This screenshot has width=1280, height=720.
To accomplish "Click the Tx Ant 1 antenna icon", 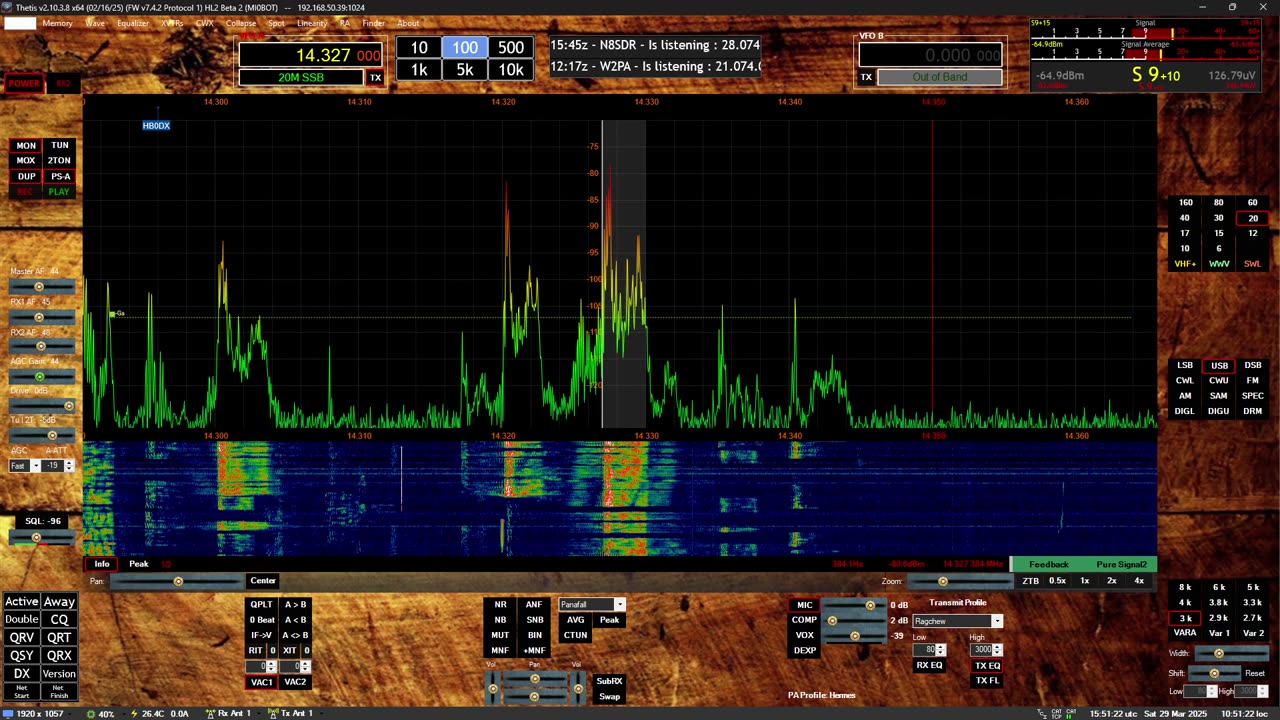I will [x=273, y=713].
